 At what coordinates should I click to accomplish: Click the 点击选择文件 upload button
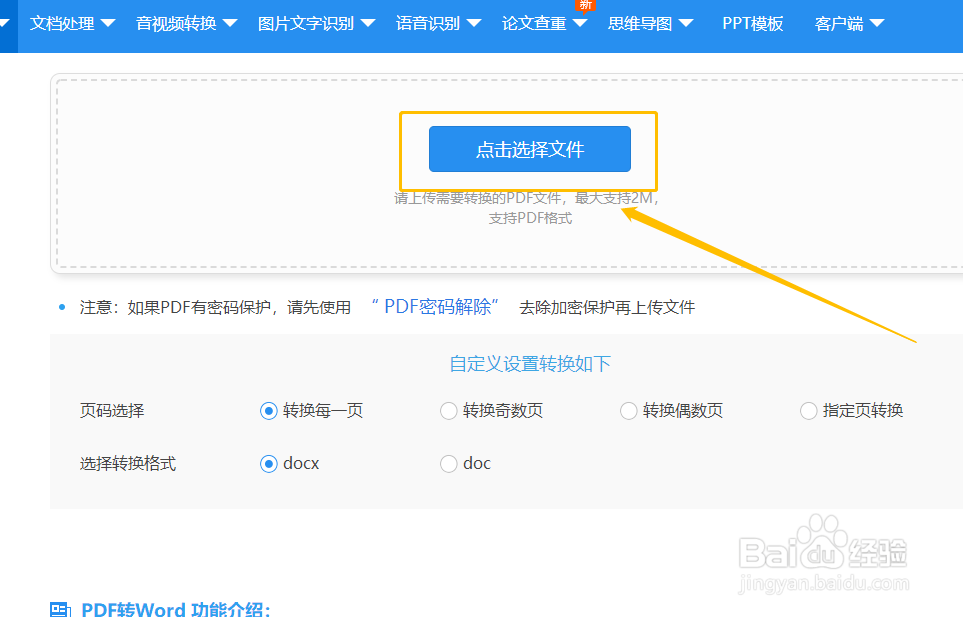click(x=529, y=149)
